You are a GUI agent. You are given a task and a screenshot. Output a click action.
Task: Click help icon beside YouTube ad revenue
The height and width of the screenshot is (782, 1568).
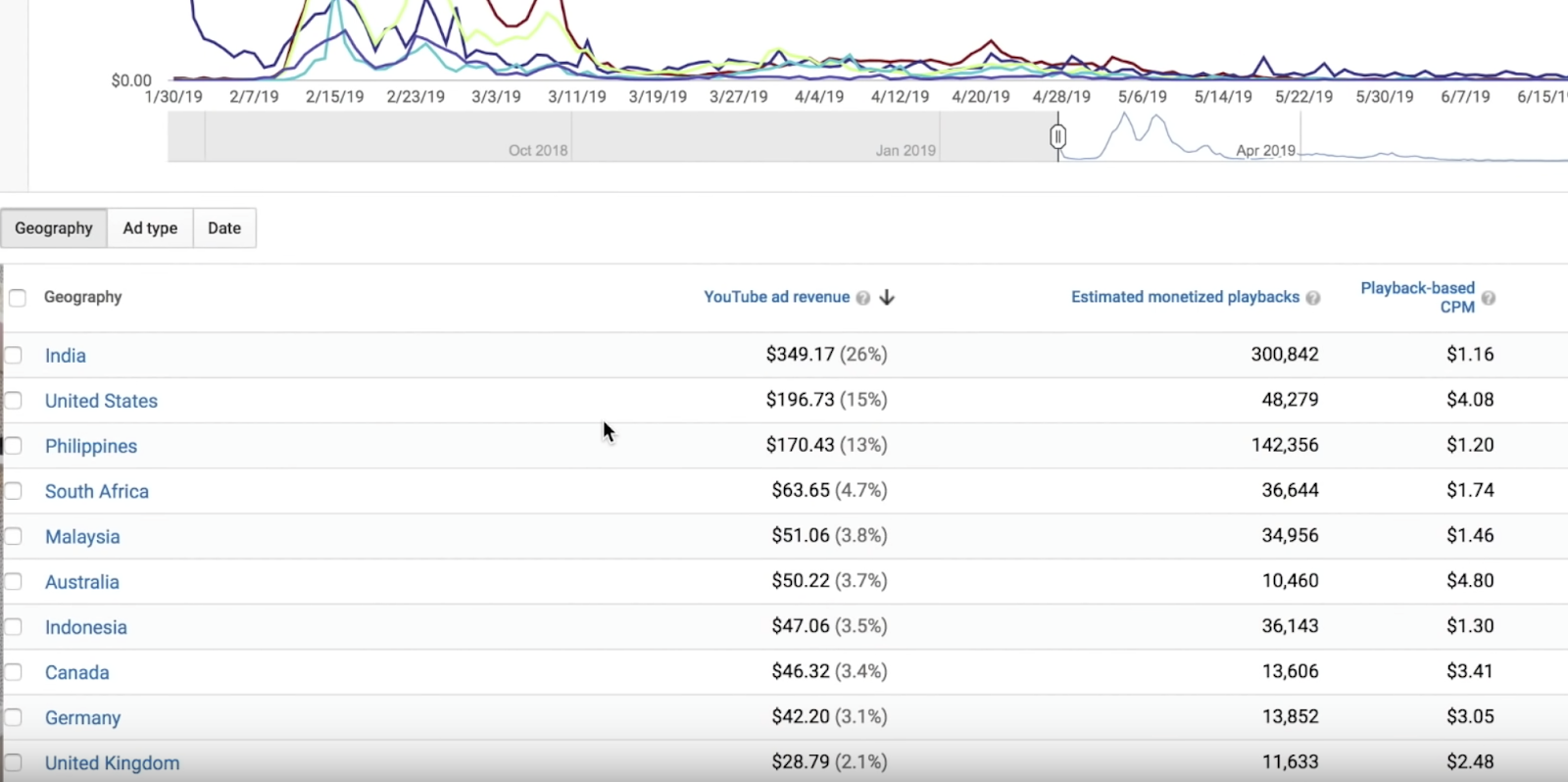862,298
